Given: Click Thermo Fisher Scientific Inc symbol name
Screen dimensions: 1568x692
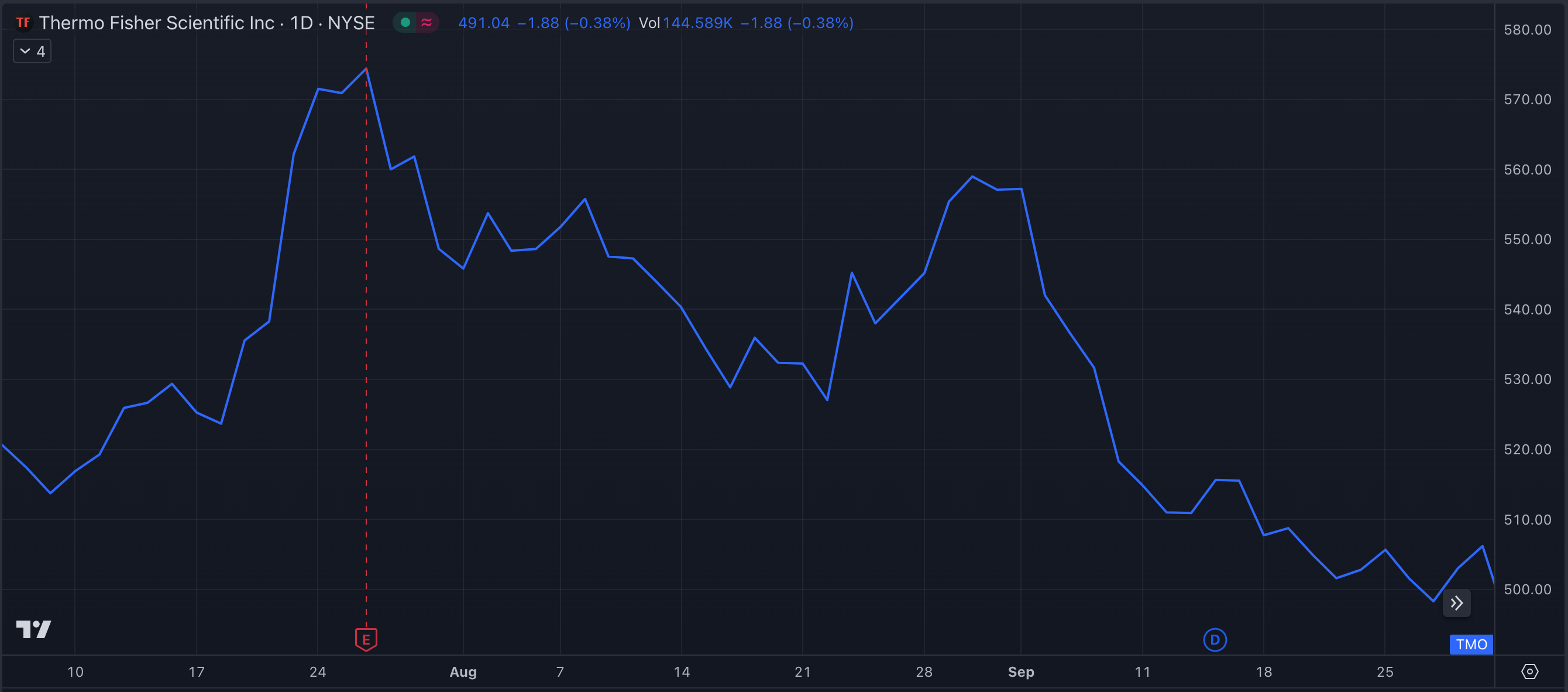Looking at the screenshot, I should point(156,22).
